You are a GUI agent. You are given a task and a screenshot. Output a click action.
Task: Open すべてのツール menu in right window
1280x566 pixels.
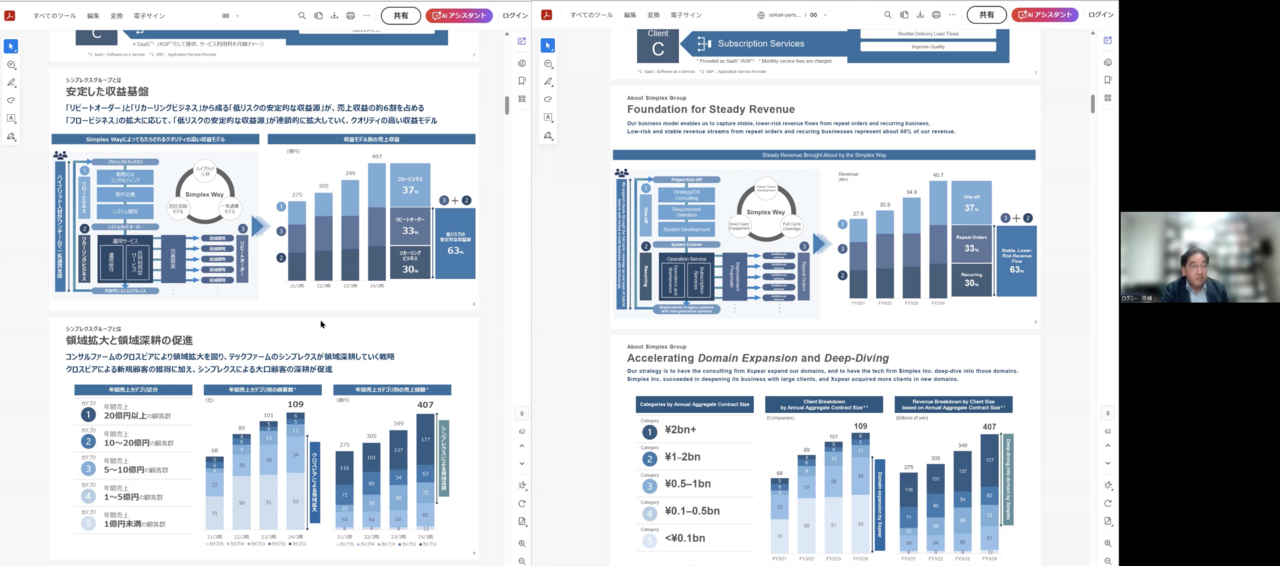pos(592,16)
